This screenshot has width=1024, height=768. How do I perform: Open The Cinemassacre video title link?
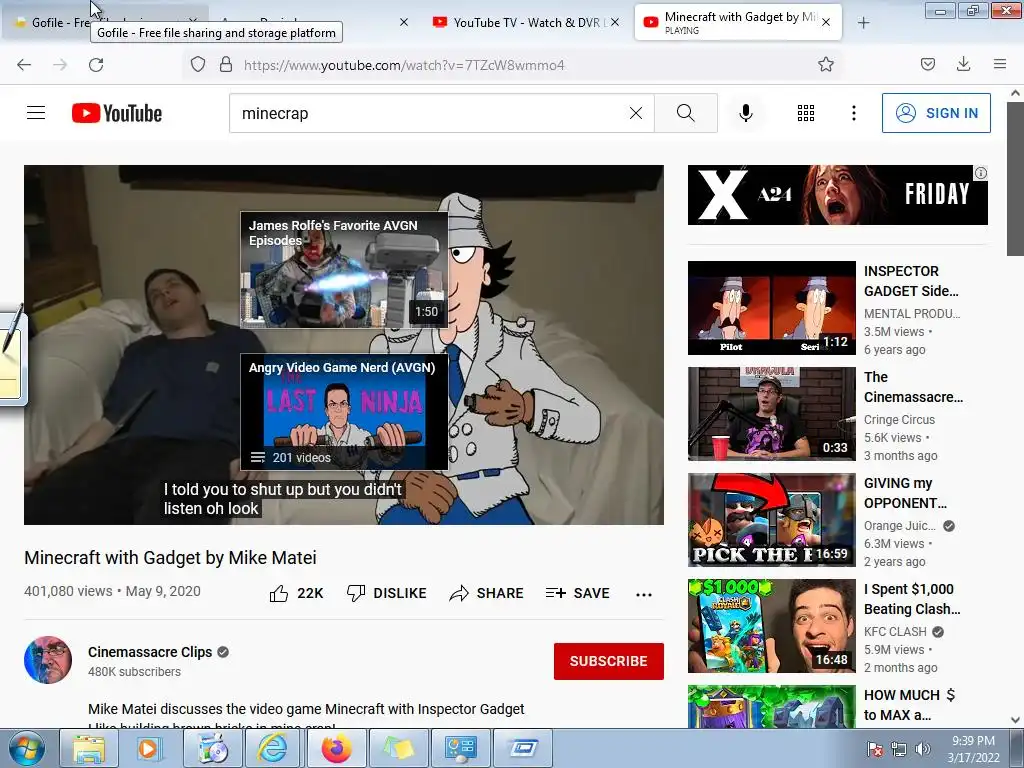(x=913, y=387)
